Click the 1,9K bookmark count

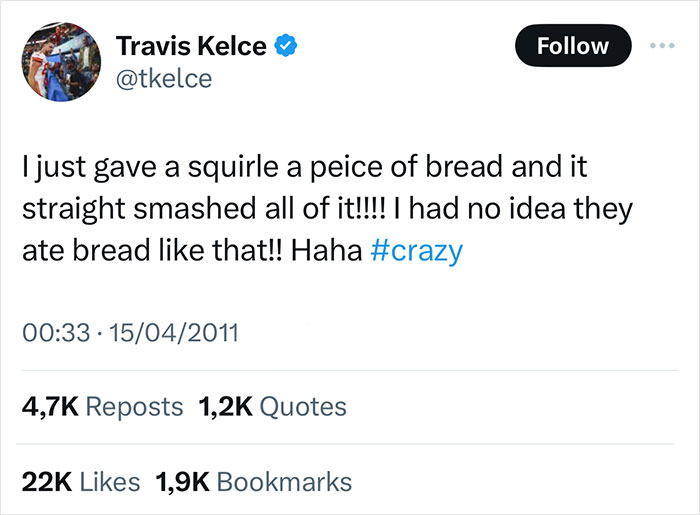pyautogui.click(x=182, y=481)
